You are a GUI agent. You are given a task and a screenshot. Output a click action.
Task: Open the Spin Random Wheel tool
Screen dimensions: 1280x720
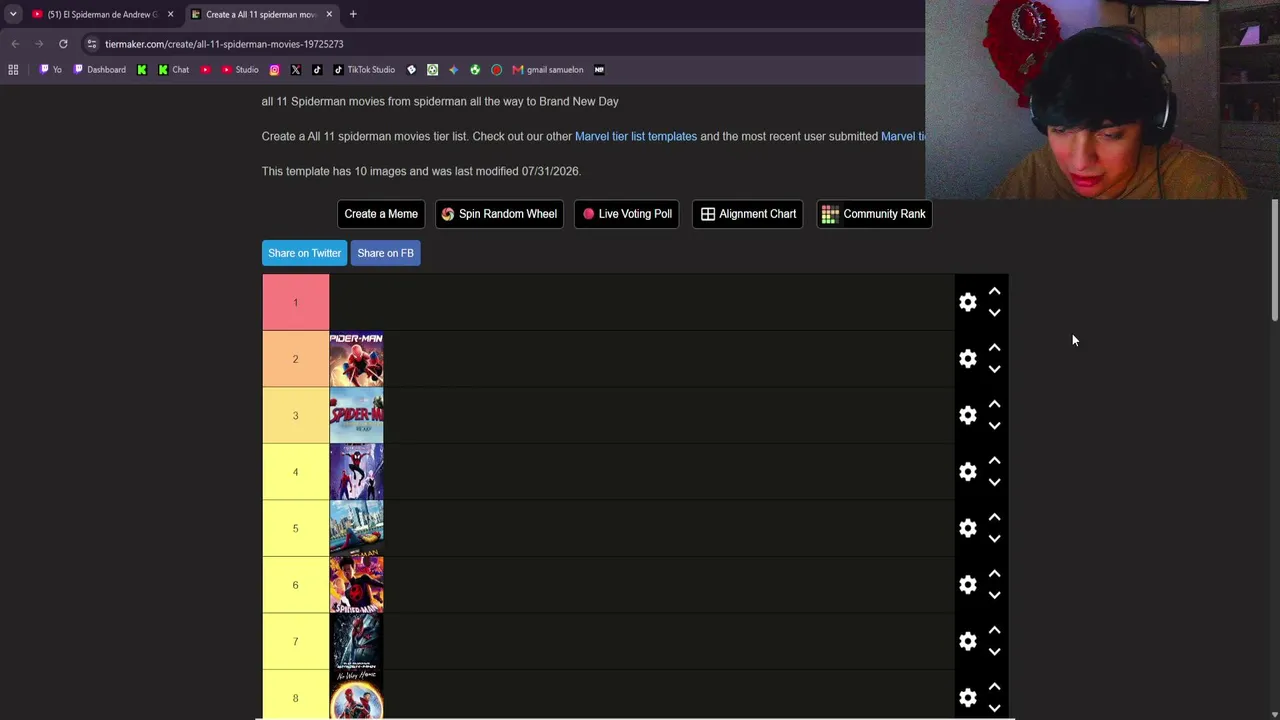tap(499, 214)
